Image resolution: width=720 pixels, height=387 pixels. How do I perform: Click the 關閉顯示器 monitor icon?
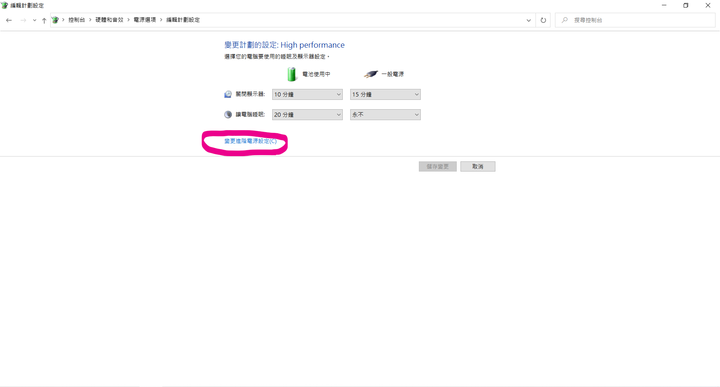coord(228,94)
